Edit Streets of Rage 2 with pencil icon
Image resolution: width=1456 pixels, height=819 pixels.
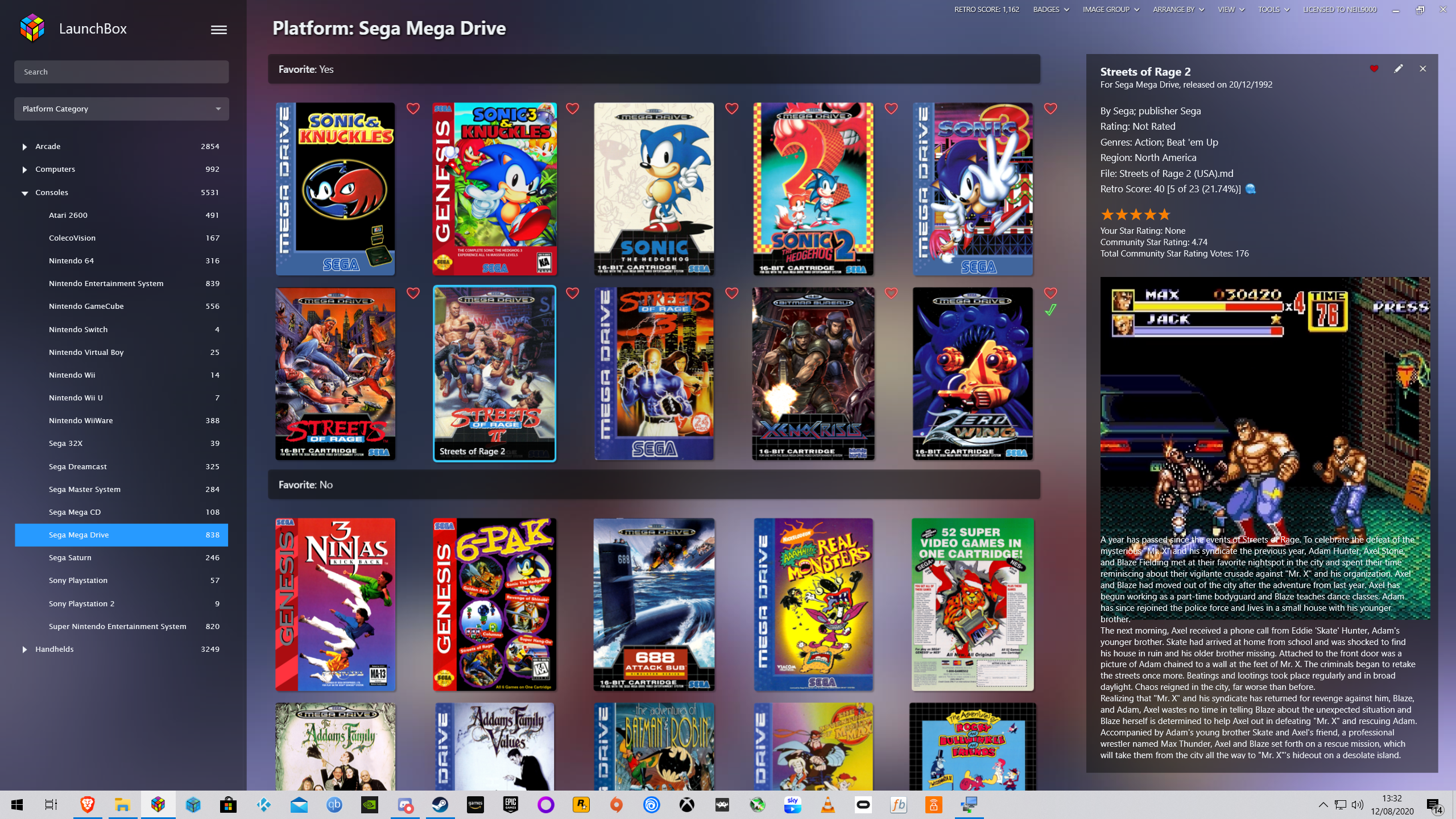[1399, 69]
